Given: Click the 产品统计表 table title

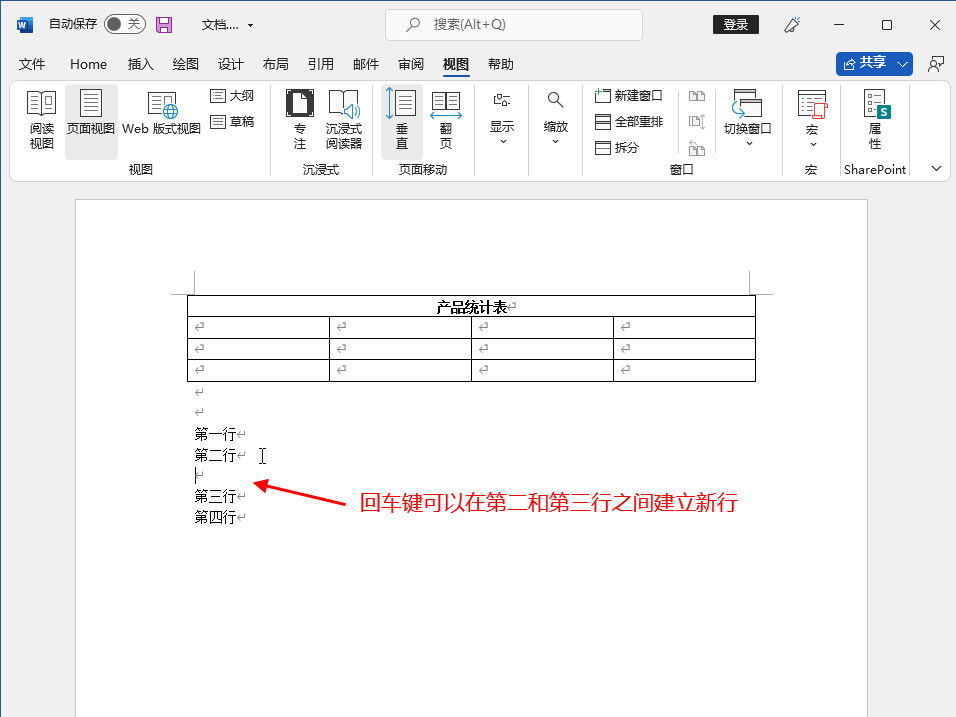Looking at the screenshot, I should point(471,307).
